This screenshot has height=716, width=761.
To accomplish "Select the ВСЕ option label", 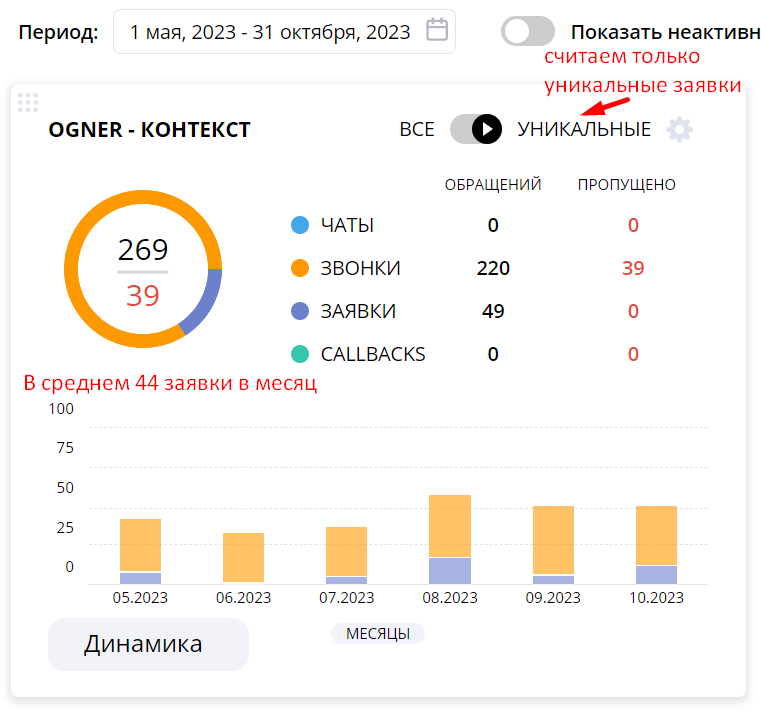I will pos(417,130).
